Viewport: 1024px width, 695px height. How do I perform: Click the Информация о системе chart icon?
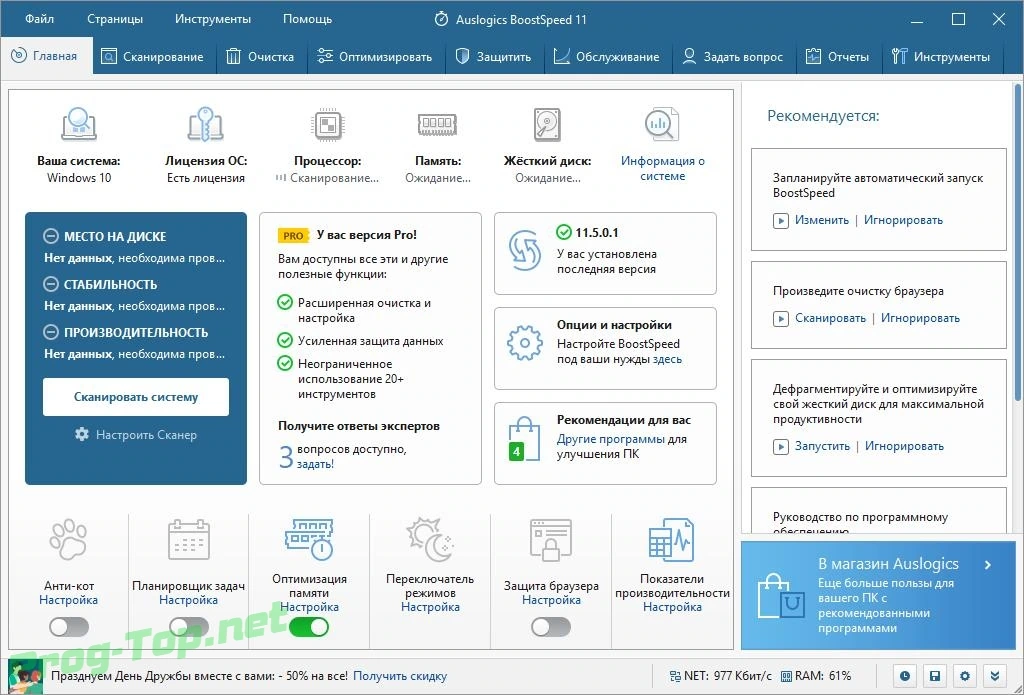[x=662, y=125]
